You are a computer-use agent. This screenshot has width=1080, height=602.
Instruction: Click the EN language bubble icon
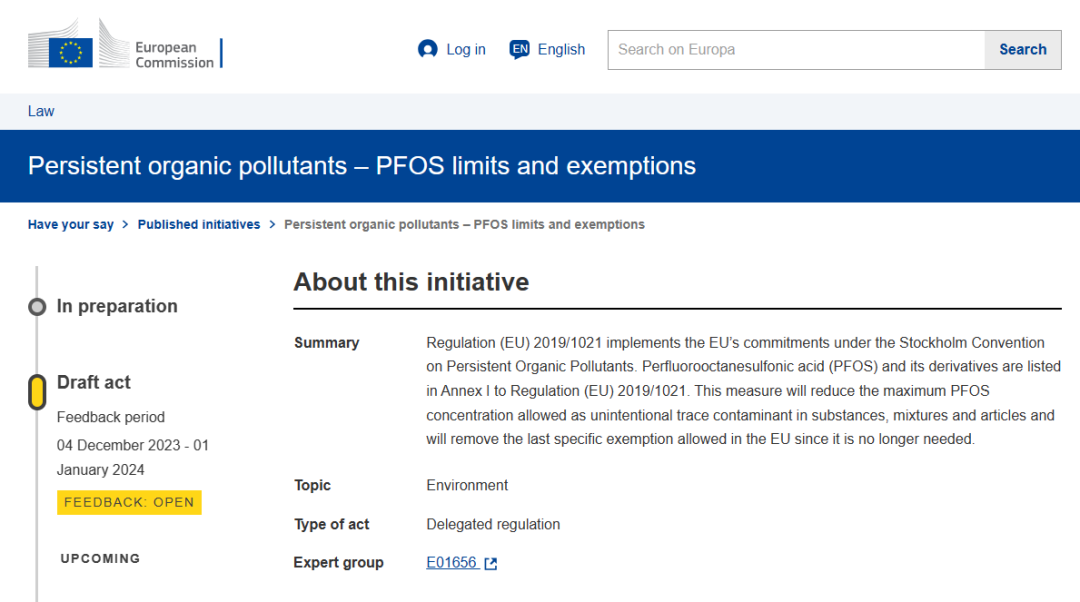point(519,49)
